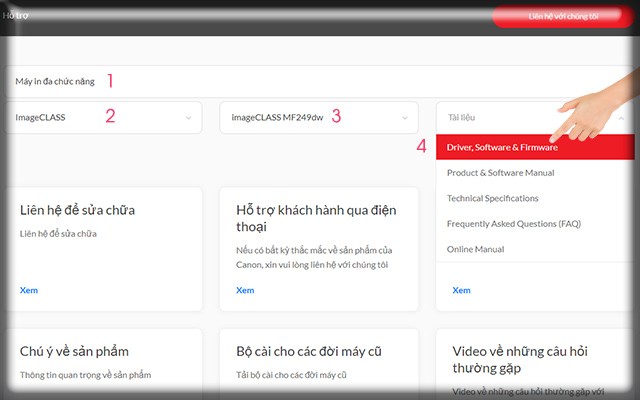Click the chevron arrow in the ImageCLASS dropdown

188,118
